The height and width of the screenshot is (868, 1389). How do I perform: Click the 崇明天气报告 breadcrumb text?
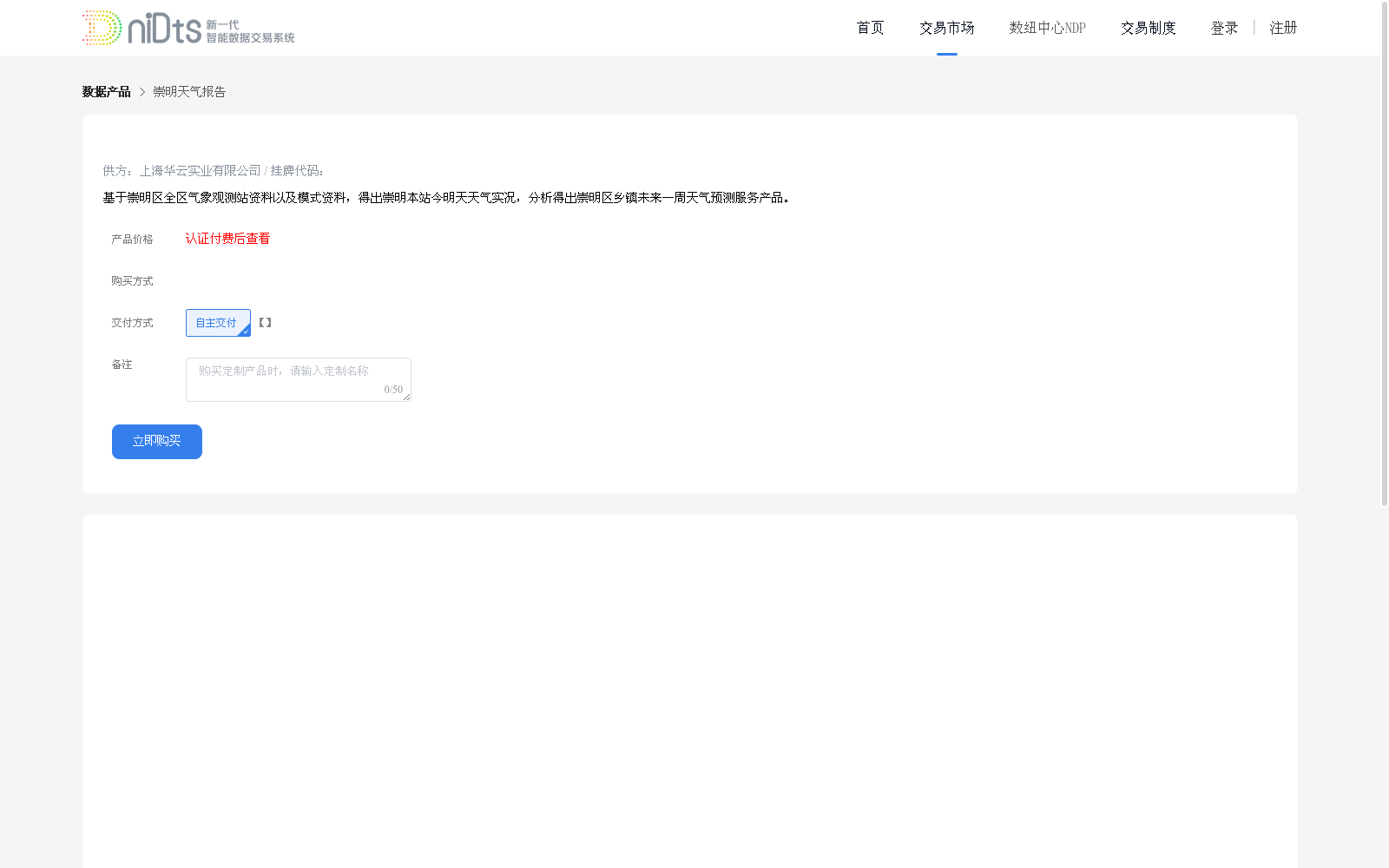(189, 92)
